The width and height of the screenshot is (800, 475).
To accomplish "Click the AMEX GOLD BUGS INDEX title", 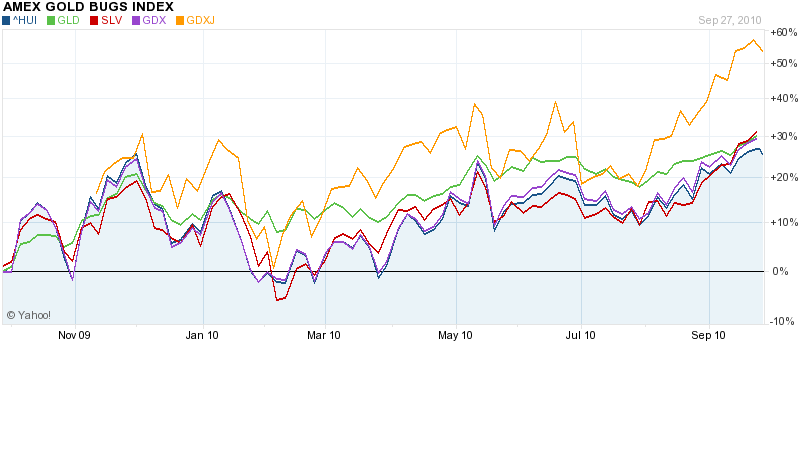I will tap(88, 7).
